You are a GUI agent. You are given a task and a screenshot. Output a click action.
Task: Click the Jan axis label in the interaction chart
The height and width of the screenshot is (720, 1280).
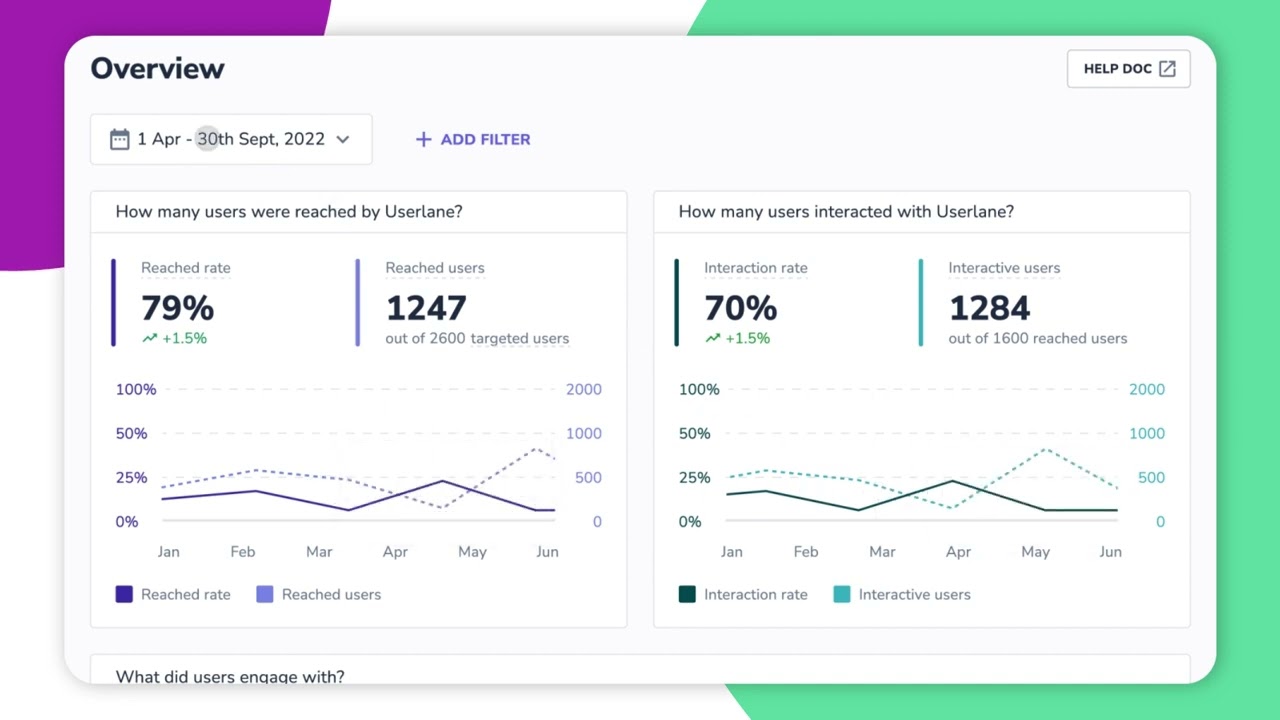731,551
